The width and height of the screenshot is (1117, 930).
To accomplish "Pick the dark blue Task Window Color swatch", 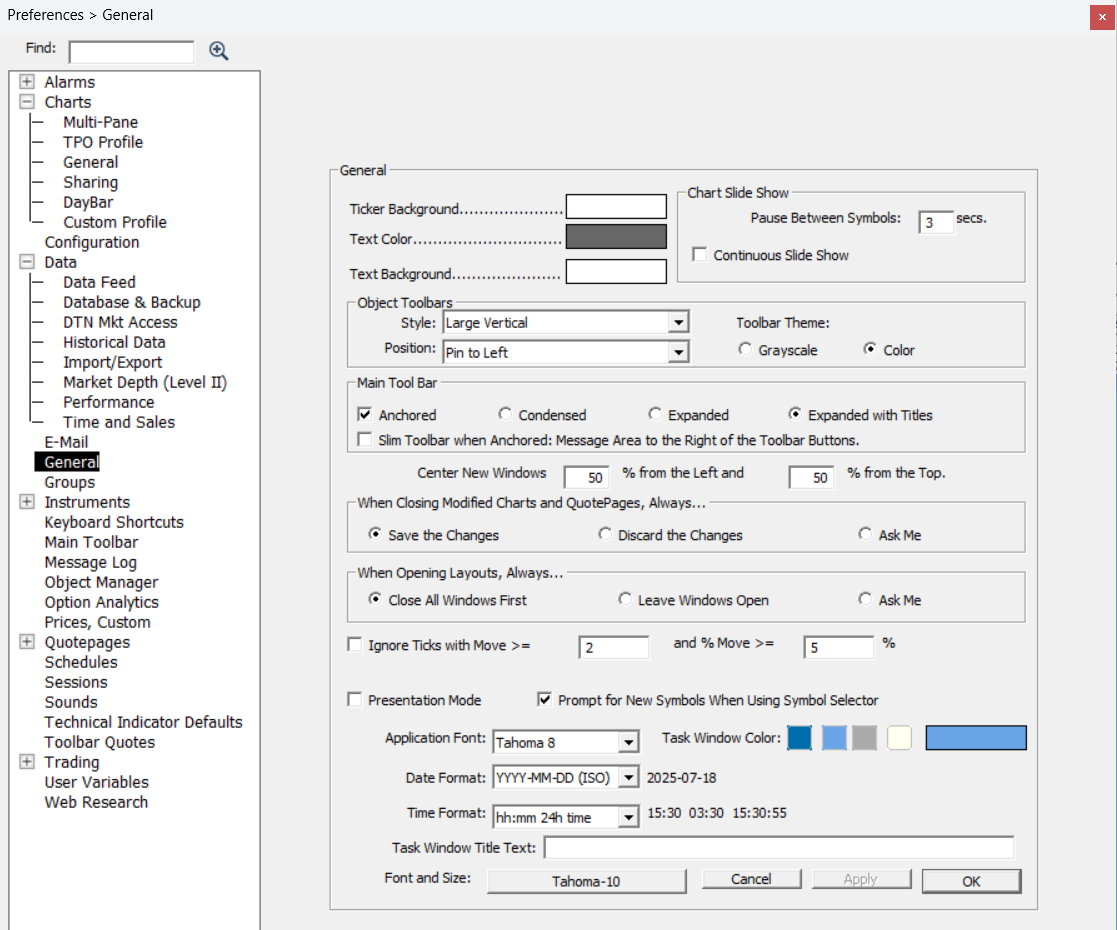I will tap(799, 738).
